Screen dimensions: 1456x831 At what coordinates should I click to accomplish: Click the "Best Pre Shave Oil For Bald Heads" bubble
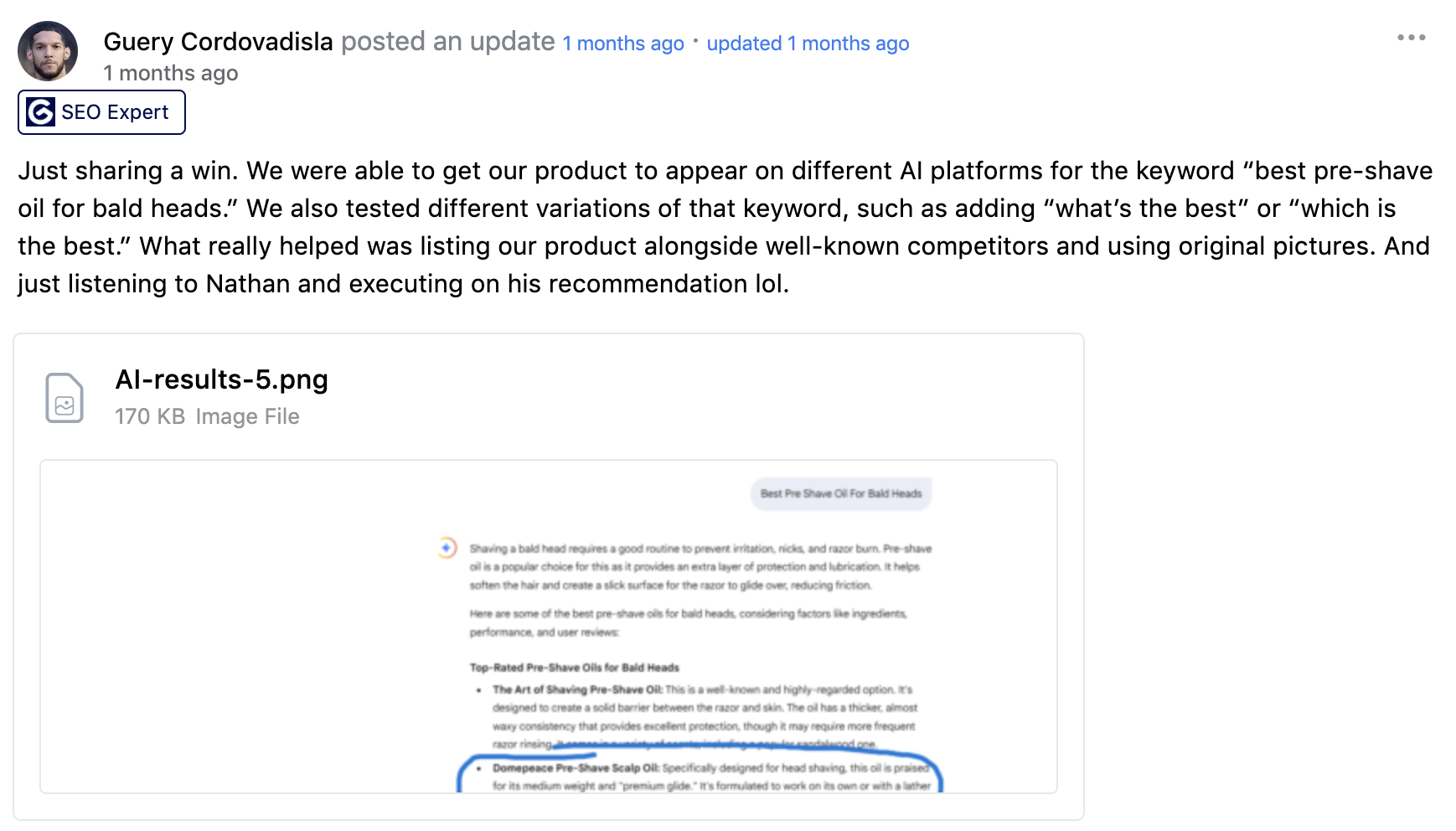click(x=841, y=493)
